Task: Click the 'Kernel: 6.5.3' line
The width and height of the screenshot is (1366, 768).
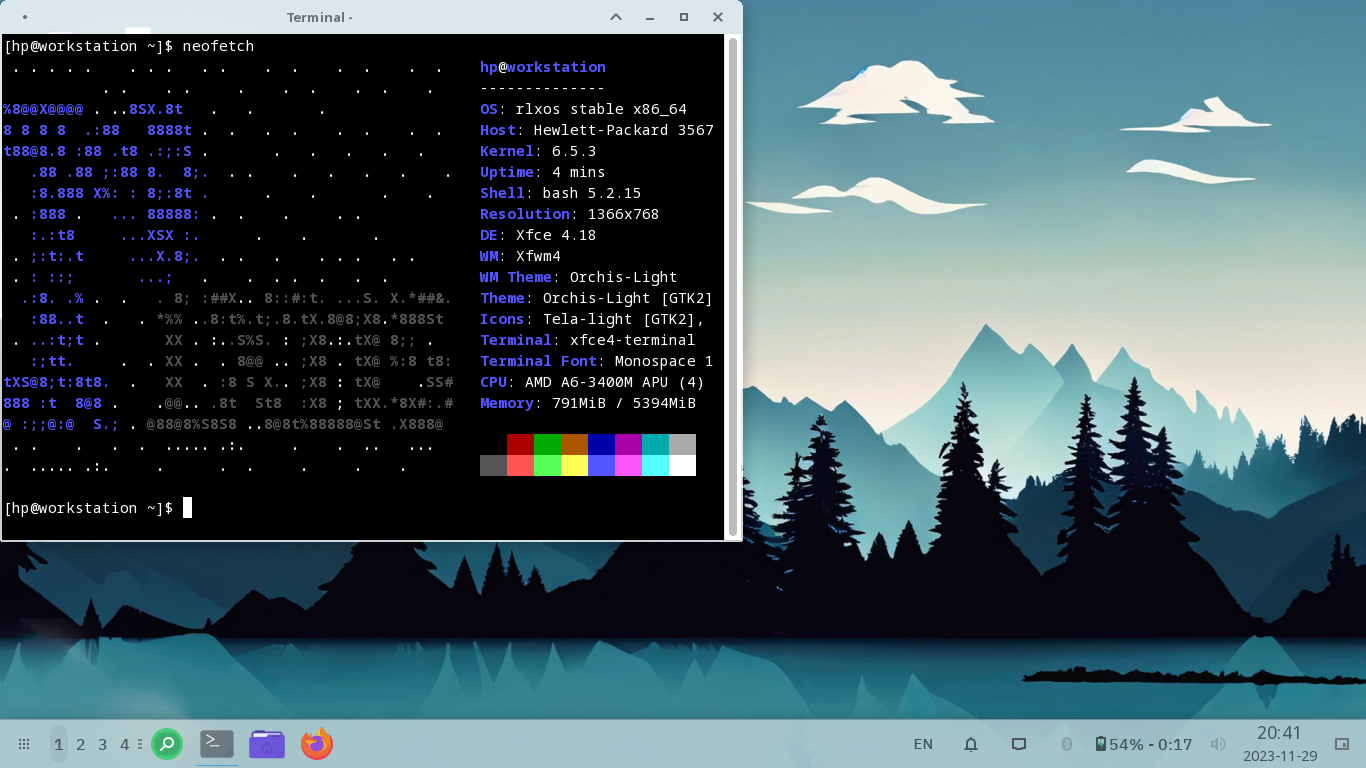Action: pyautogui.click(x=538, y=151)
